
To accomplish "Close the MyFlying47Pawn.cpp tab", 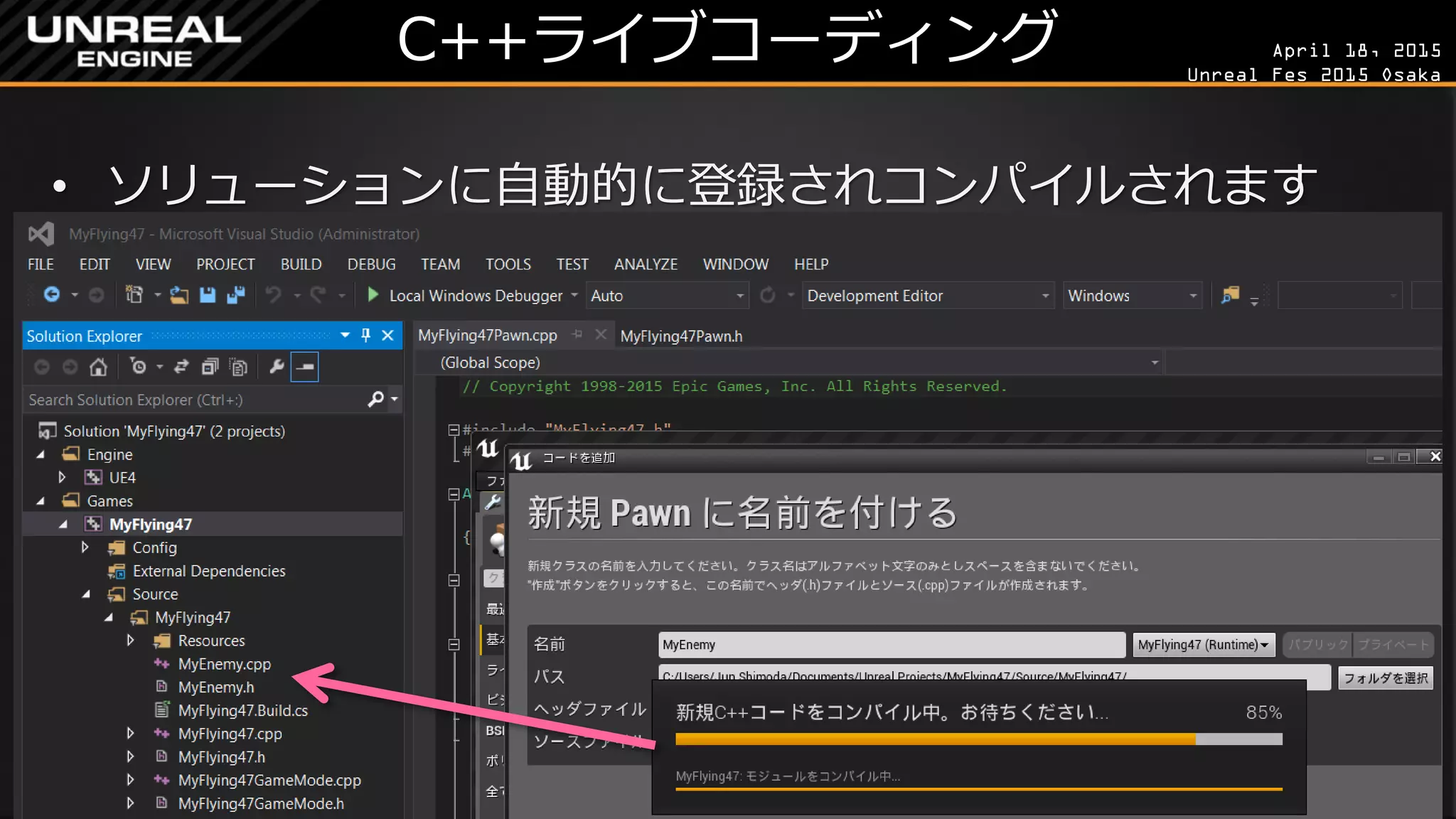I will click(x=601, y=334).
